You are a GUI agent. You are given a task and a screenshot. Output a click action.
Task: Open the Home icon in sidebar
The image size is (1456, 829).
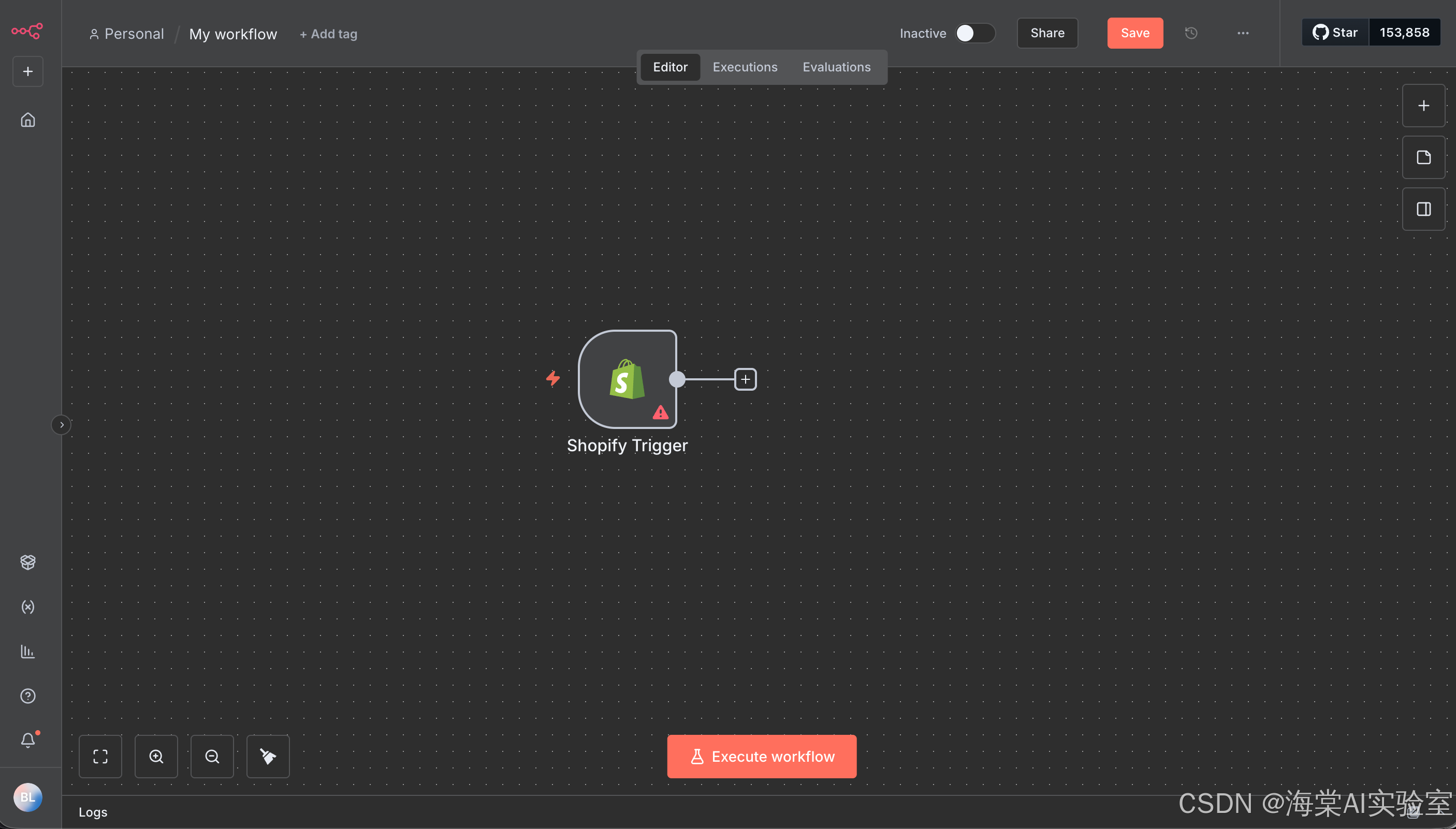click(x=27, y=120)
